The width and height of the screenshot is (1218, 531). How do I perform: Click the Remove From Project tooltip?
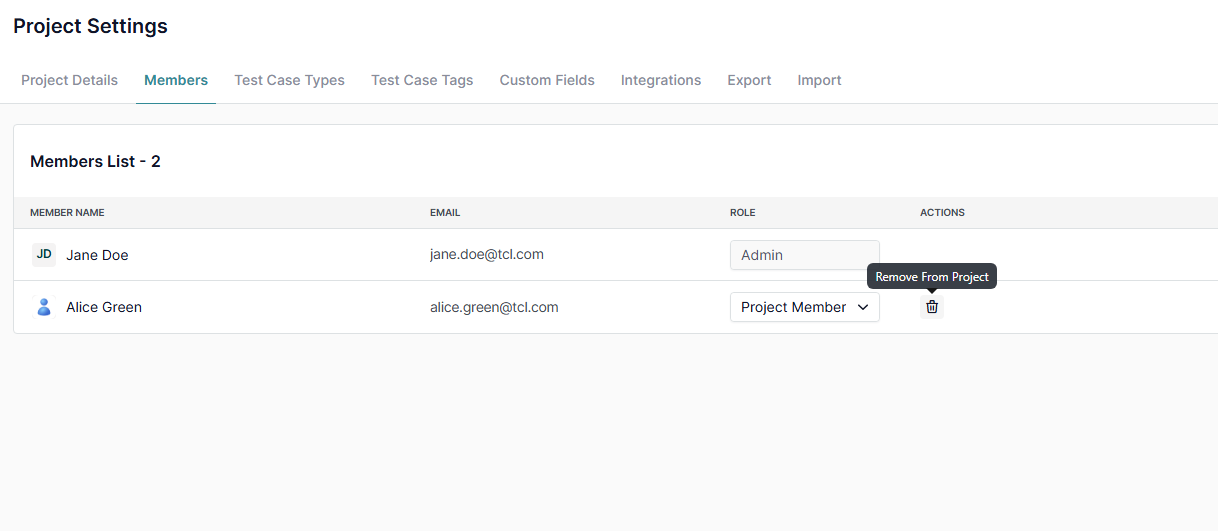[932, 277]
